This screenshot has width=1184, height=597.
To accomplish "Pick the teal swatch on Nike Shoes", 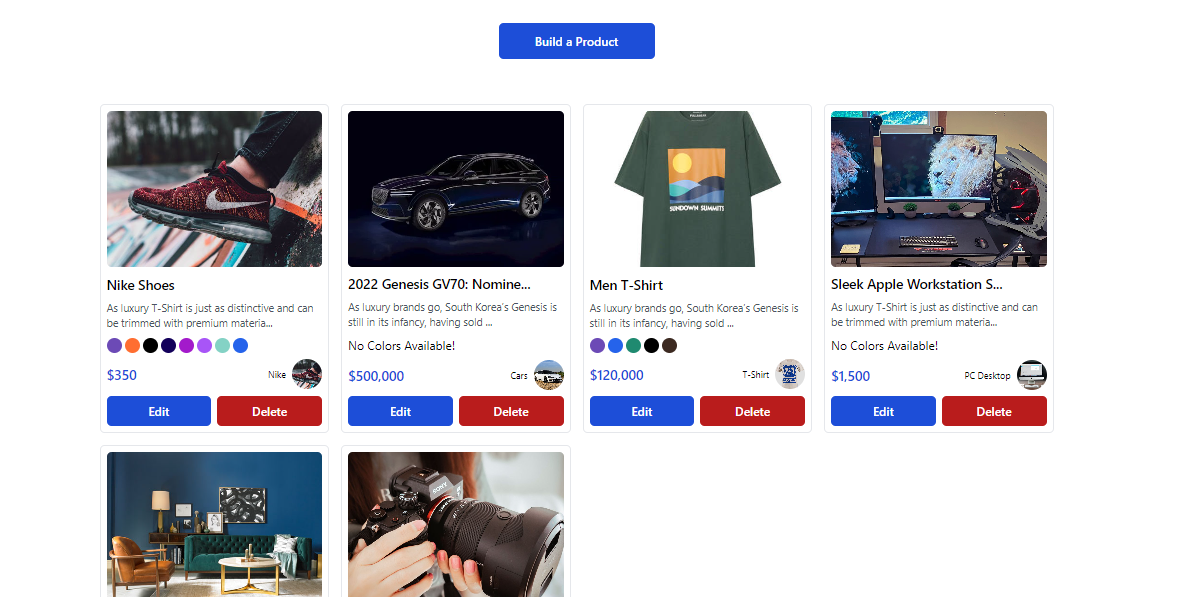I will coord(222,346).
